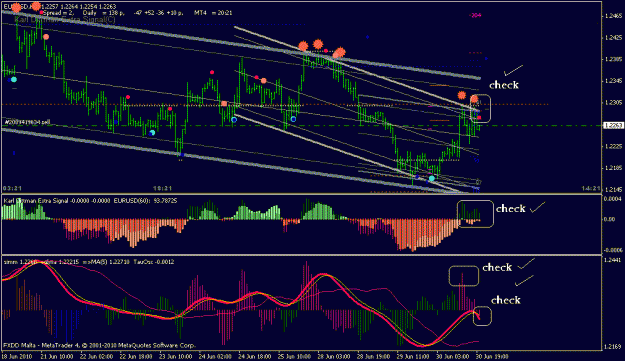625x361 pixels.
Task: Click the 1.2225 price axis label
Action: [x=613, y=146]
